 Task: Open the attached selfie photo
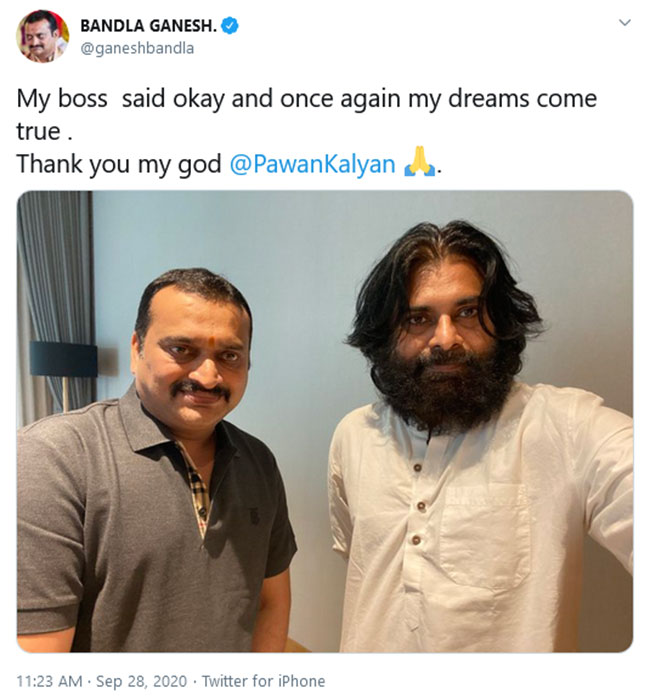(x=325, y=420)
